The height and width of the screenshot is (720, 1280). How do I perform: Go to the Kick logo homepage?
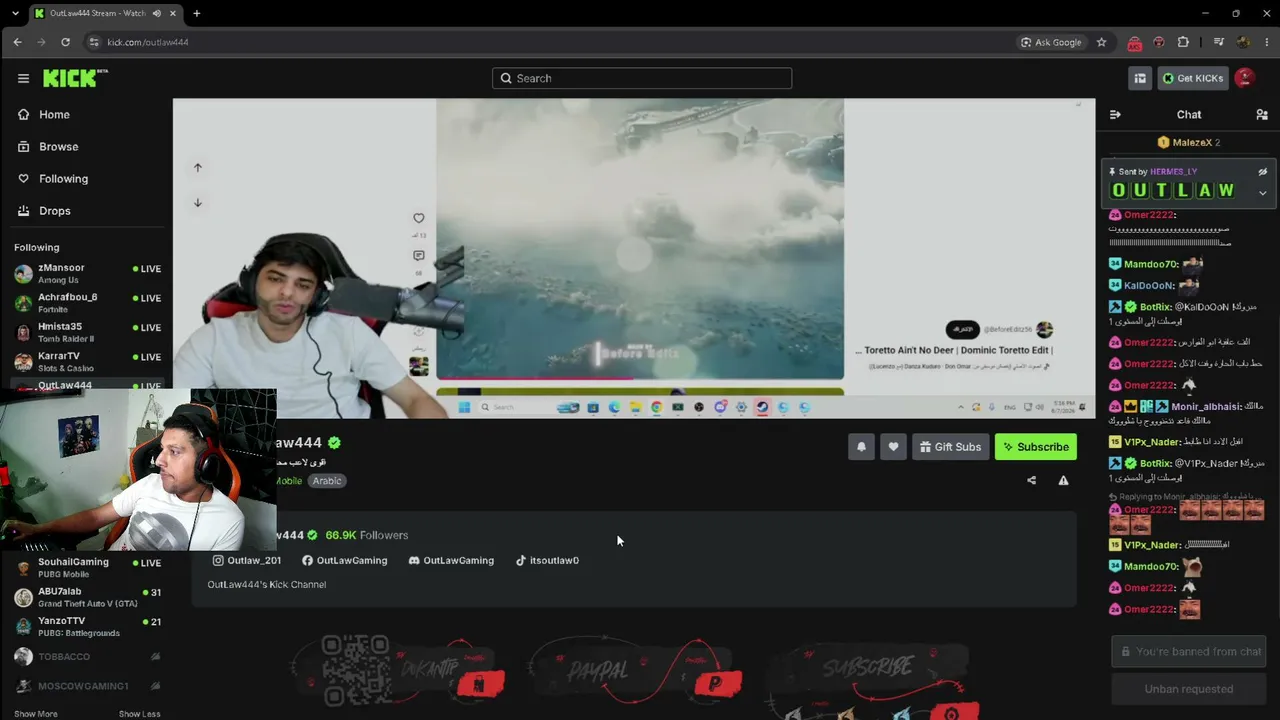75,78
